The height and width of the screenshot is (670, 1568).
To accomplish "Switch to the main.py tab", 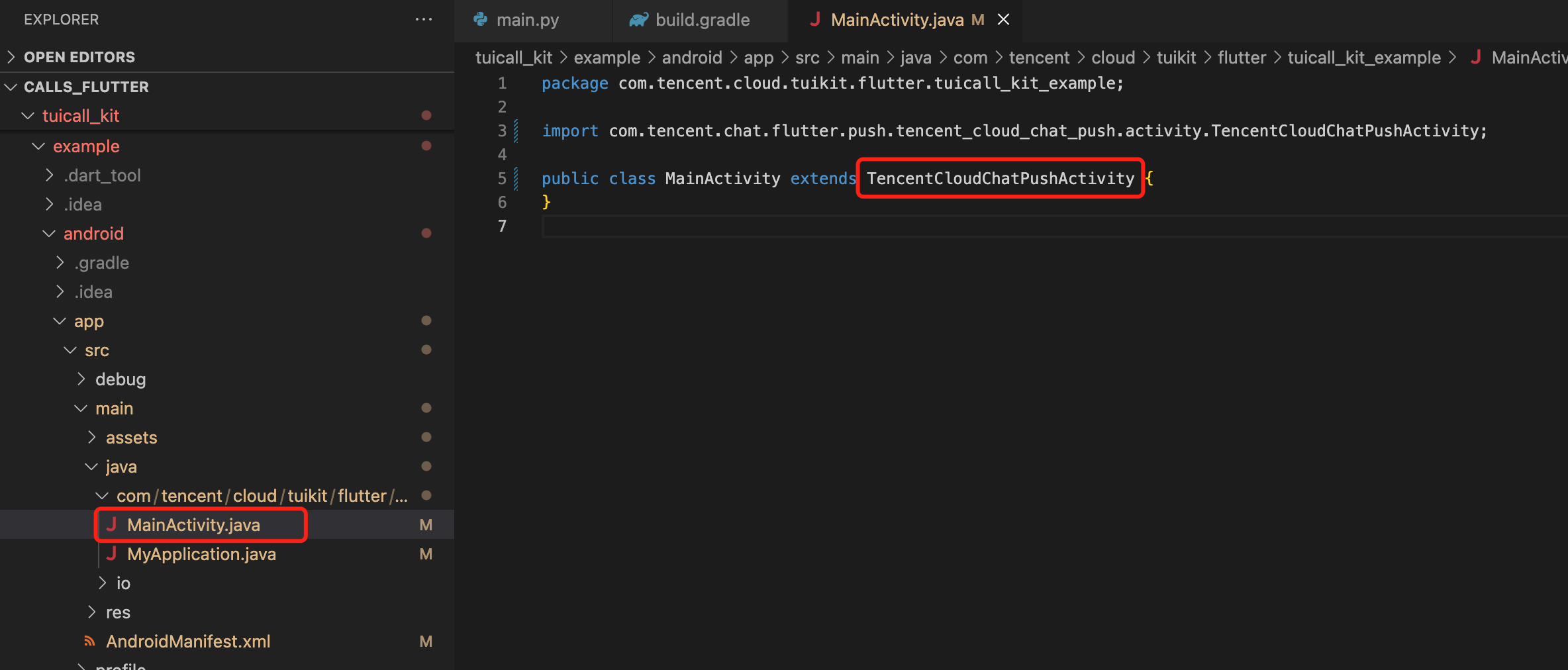I will click(527, 20).
